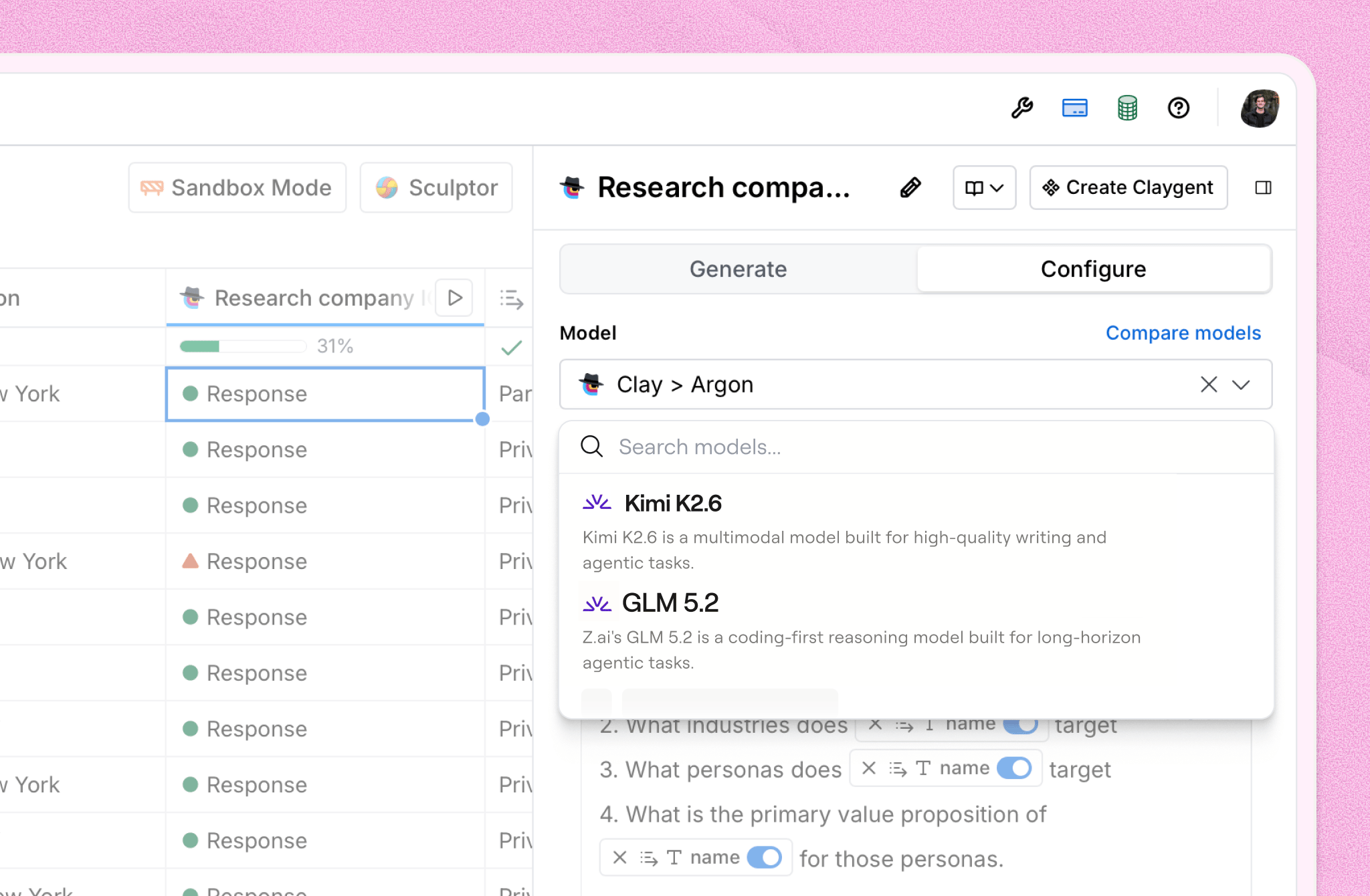The width and height of the screenshot is (1370, 896).
Task: Click the green database icon
Action: (x=1127, y=108)
